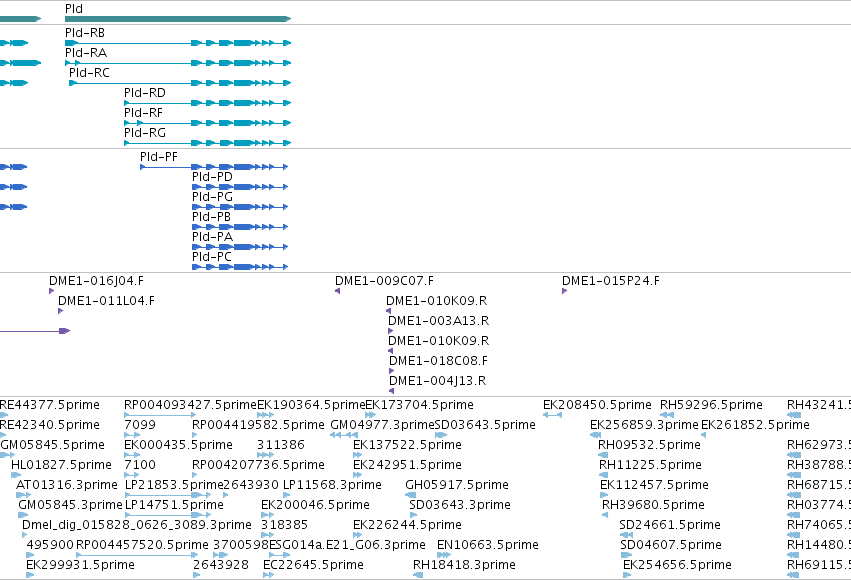Viewport: 851px width, 580px height.
Task: Select the Pld-RC transcript label
Action: click(89, 73)
